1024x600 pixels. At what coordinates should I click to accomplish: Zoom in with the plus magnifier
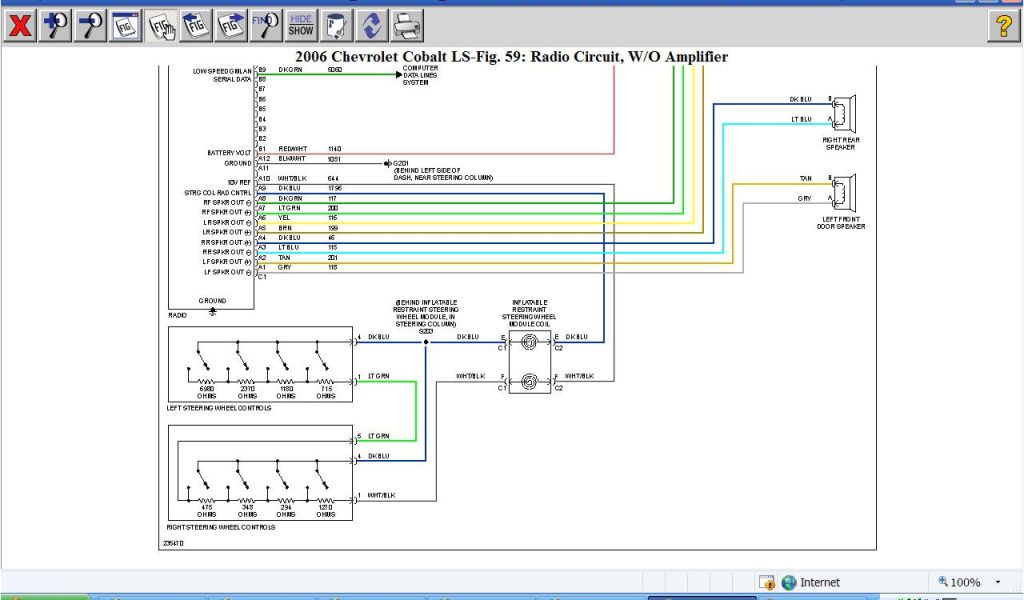[x=55, y=25]
